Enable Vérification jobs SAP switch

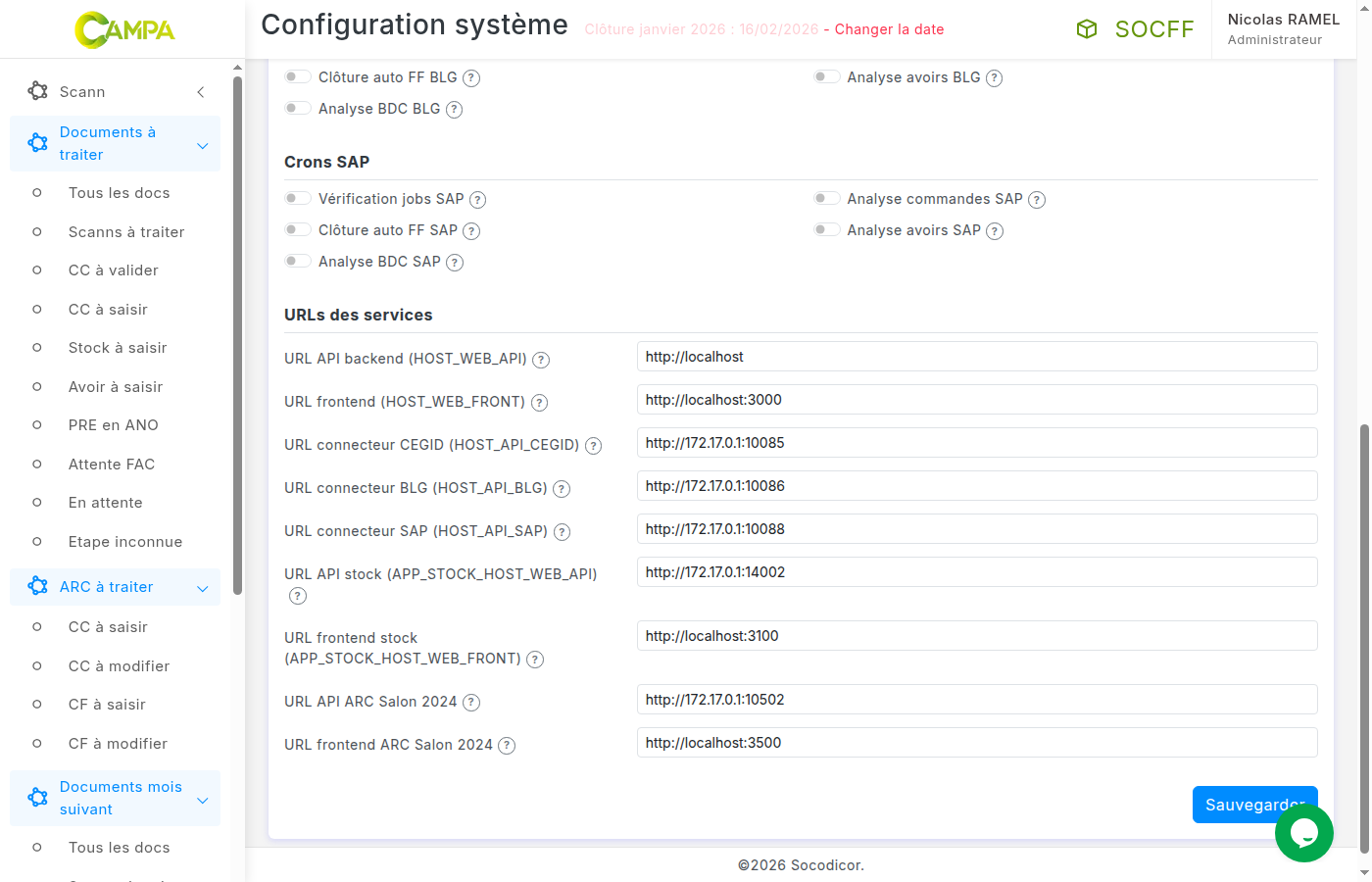point(298,198)
